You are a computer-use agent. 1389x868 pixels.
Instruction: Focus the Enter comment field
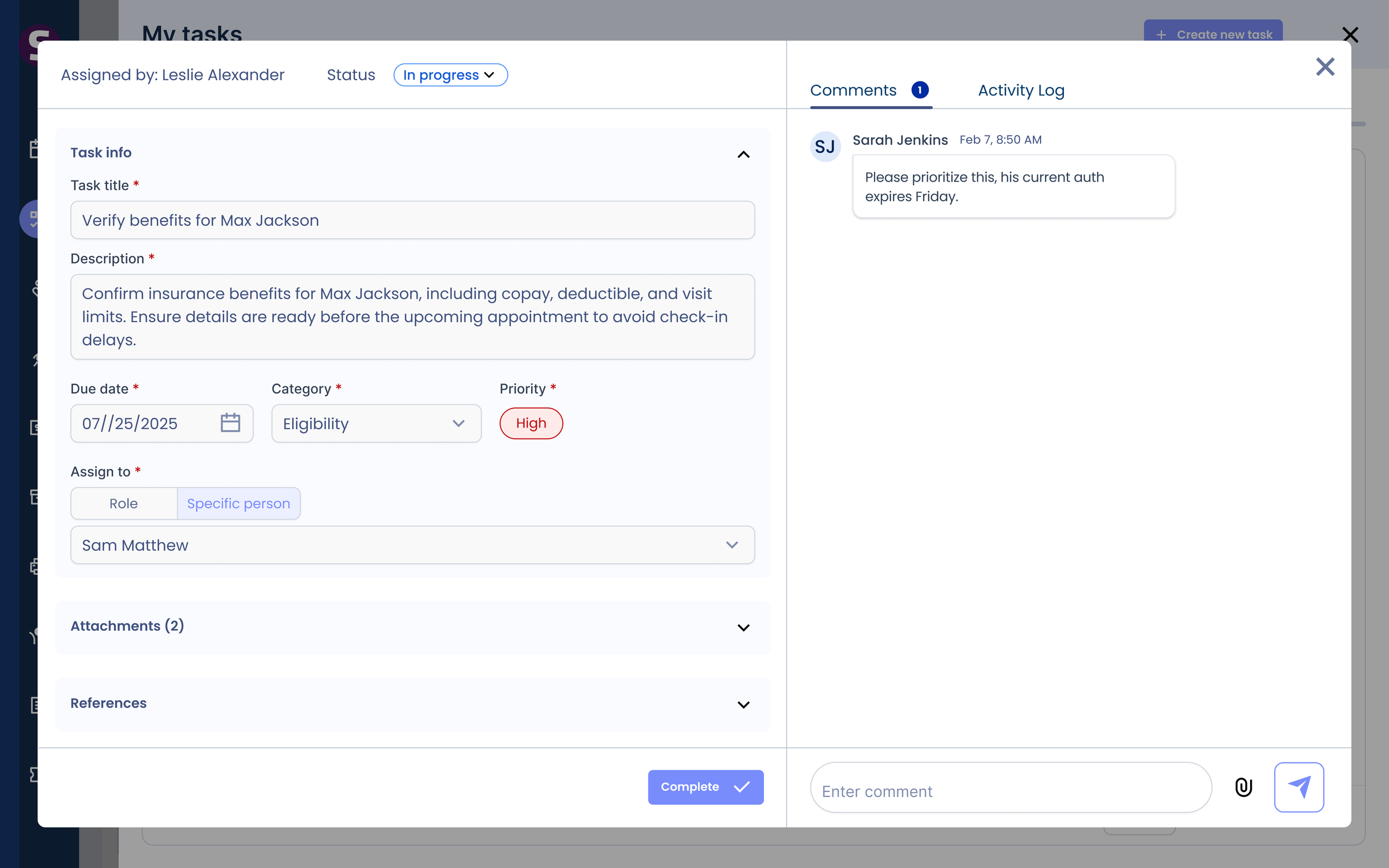(1011, 787)
